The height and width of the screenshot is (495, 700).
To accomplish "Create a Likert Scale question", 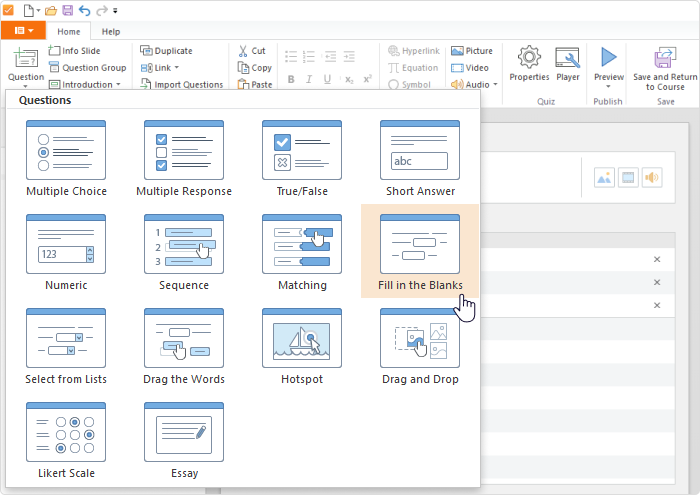I will point(66,440).
